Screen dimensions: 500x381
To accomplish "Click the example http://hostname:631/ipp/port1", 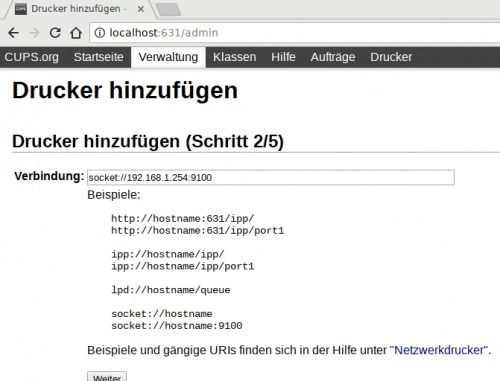I will point(198,231).
